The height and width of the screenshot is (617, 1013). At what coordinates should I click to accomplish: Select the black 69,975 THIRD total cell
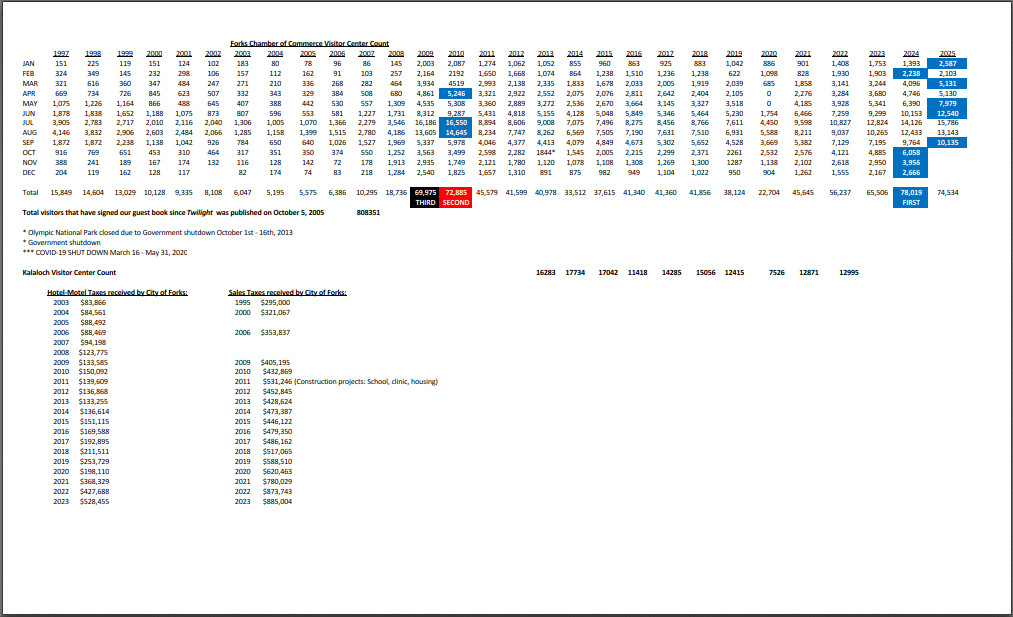coord(425,195)
